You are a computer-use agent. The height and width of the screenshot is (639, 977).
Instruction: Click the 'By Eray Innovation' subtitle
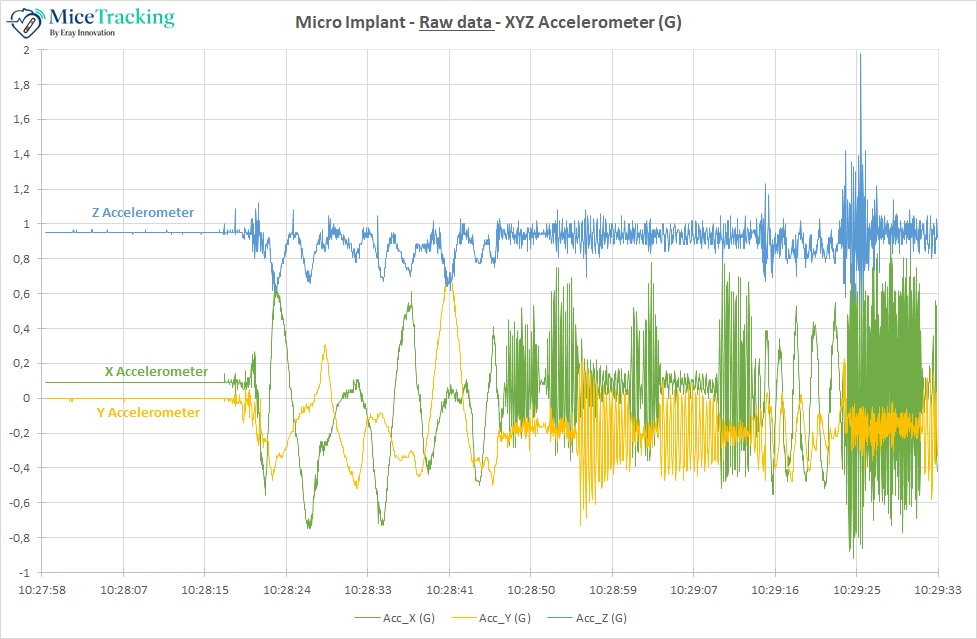(82, 33)
